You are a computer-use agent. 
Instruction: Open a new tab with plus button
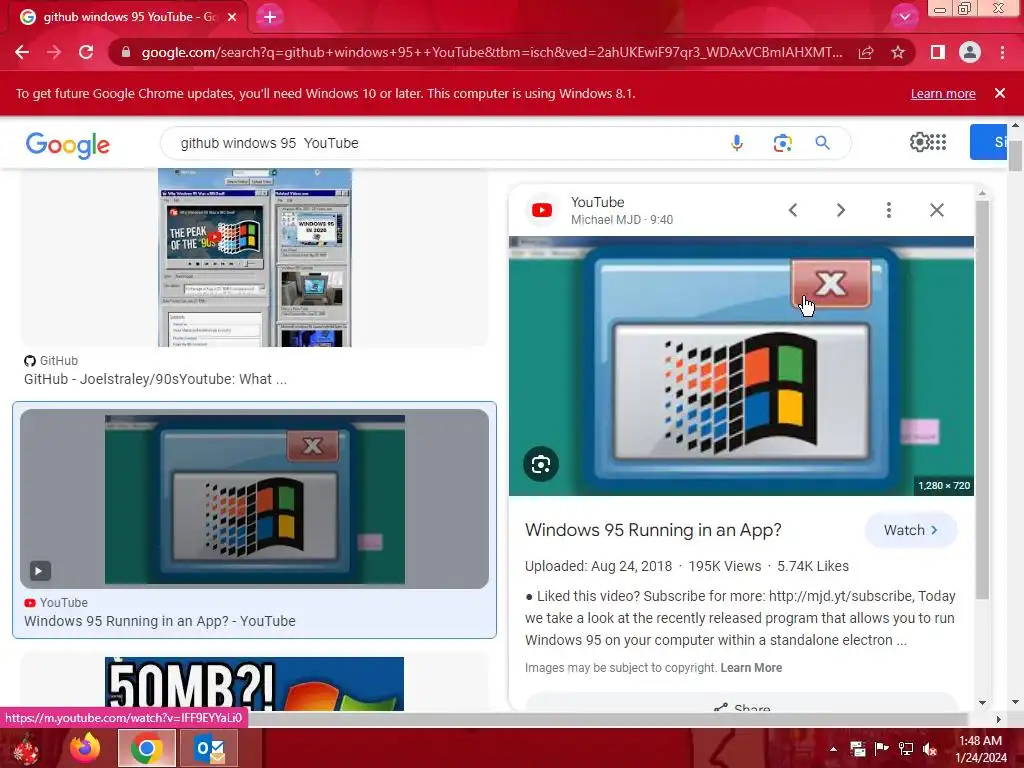[x=270, y=17]
